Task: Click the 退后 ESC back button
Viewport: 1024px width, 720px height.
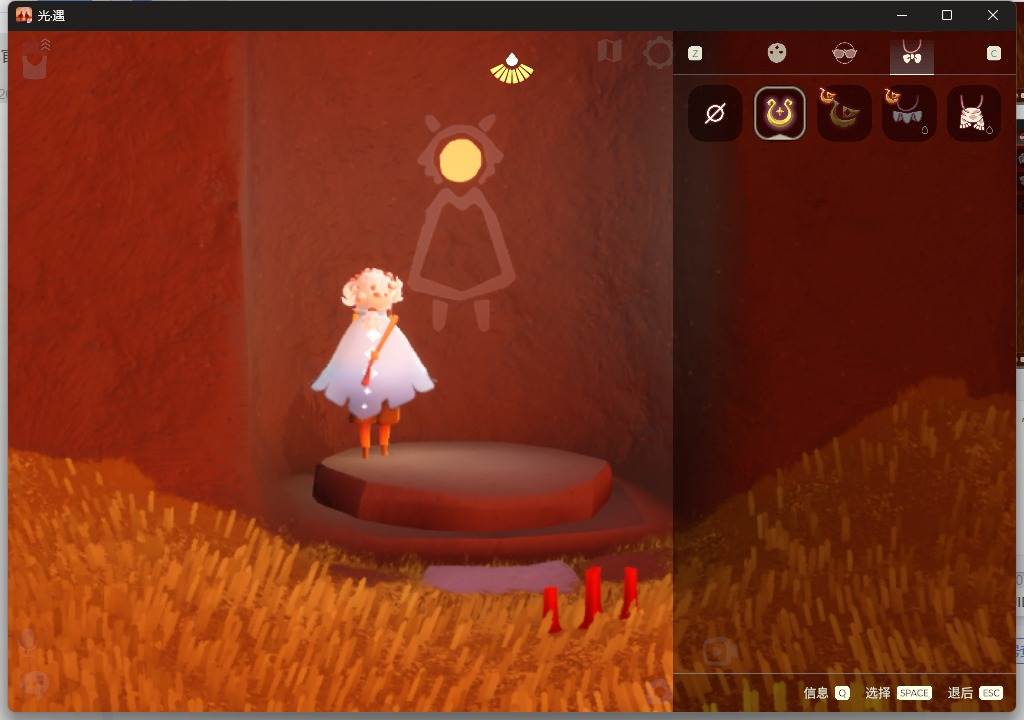Action: pos(975,693)
